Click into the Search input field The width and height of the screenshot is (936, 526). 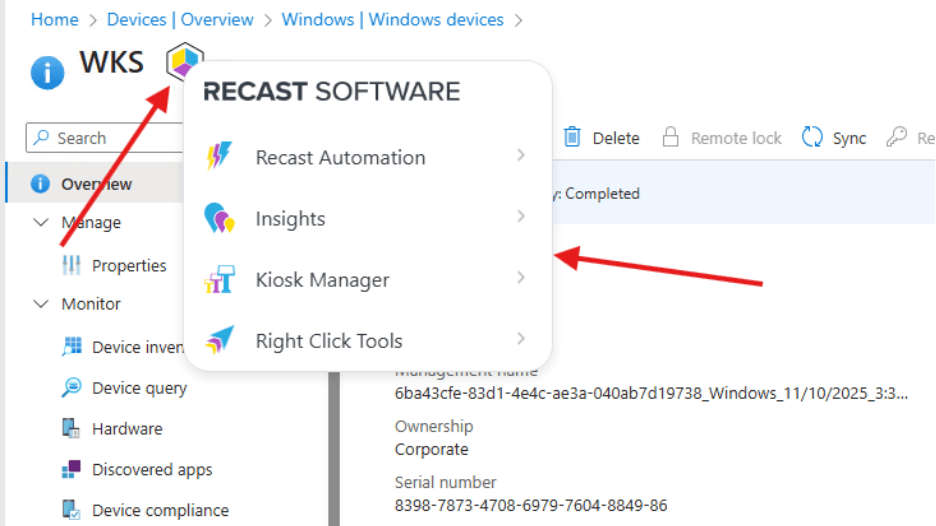[x=105, y=138]
